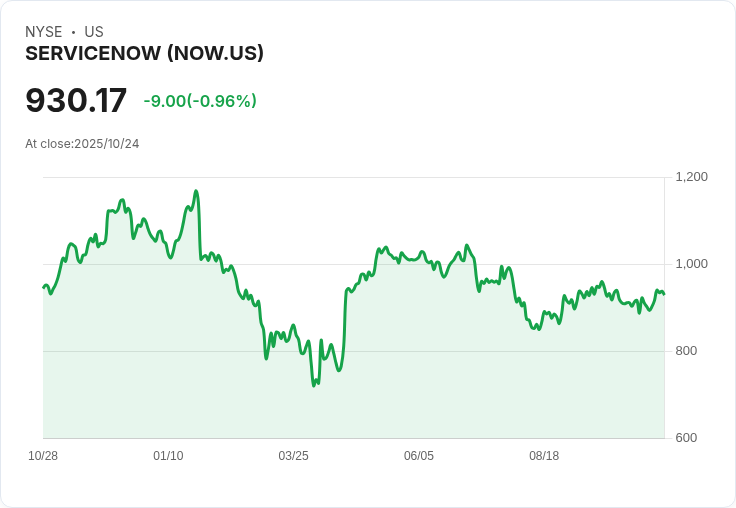
Task: Click the US market label
Action: pos(94,32)
